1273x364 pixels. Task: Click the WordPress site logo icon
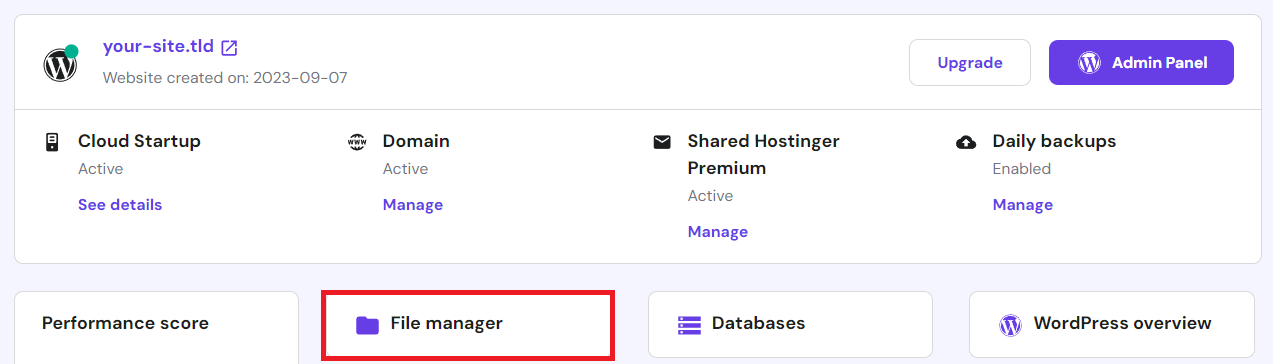(x=60, y=66)
